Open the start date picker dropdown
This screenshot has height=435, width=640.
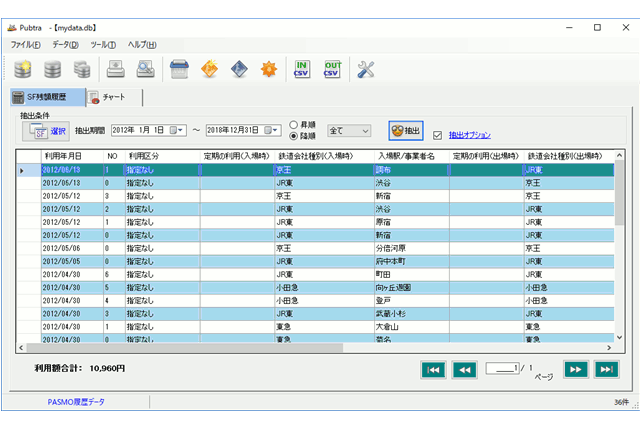click(181, 131)
